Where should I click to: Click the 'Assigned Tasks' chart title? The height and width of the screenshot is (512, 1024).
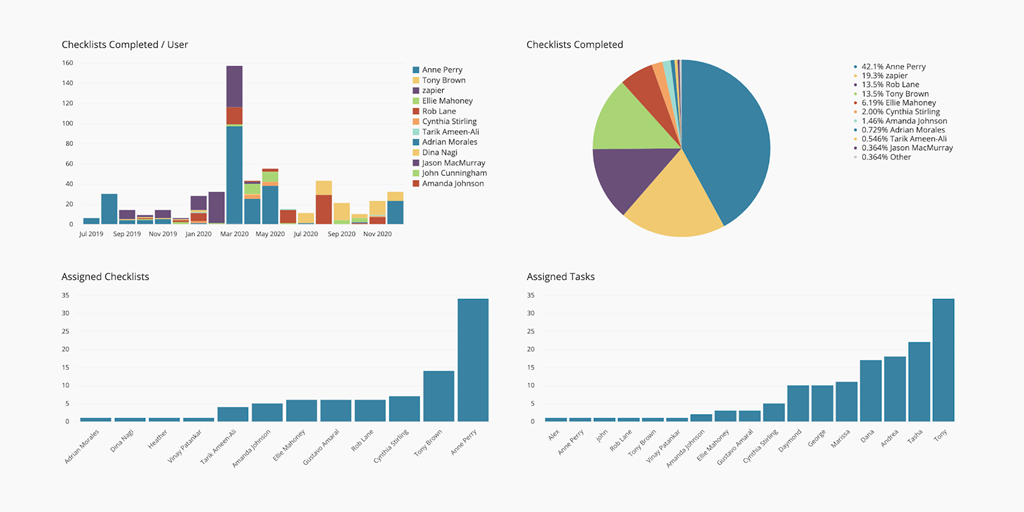[x=560, y=277]
